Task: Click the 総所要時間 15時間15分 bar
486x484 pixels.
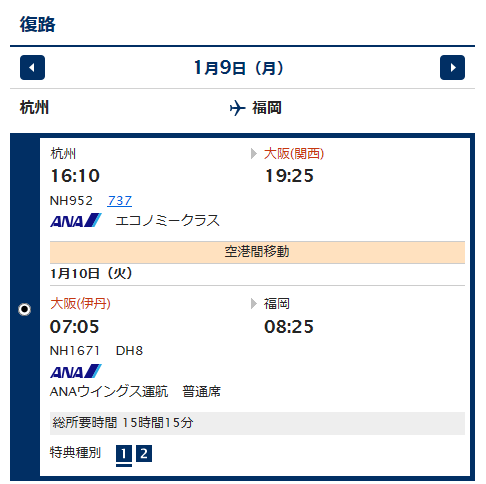Action: (257, 423)
